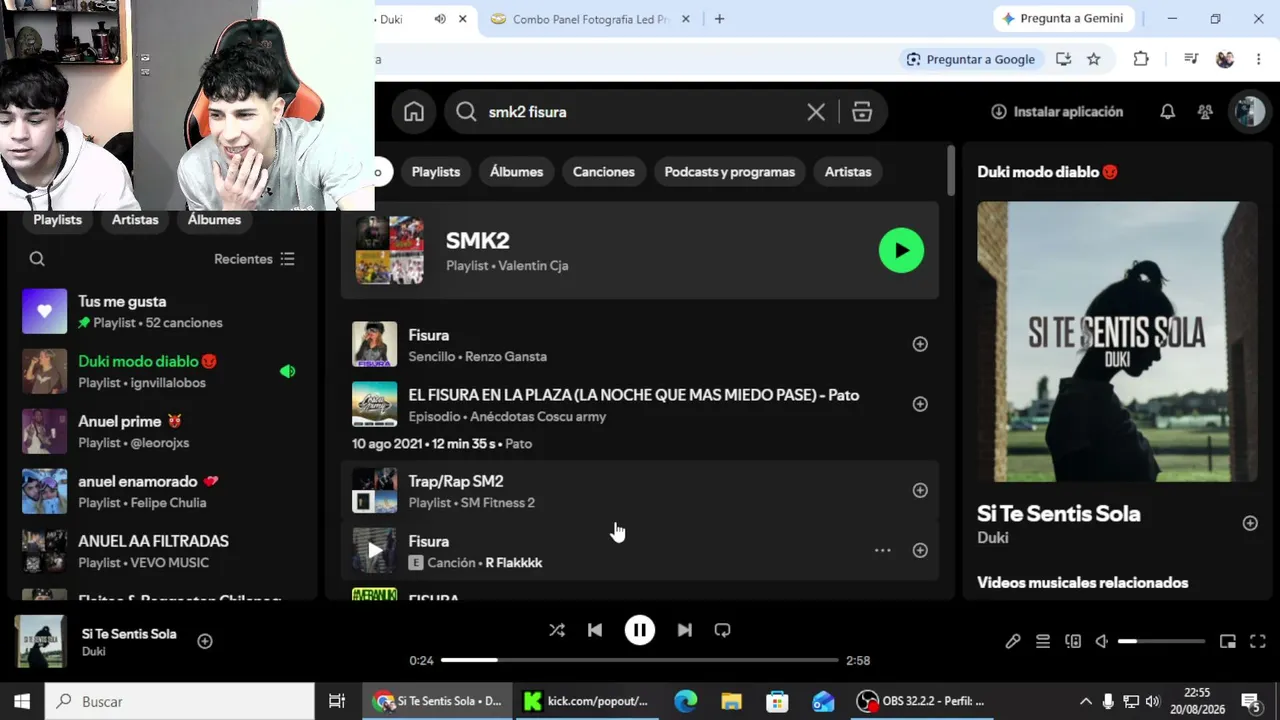
Task: Open the lyrics microphone icon
Action: (x=1013, y=641)
